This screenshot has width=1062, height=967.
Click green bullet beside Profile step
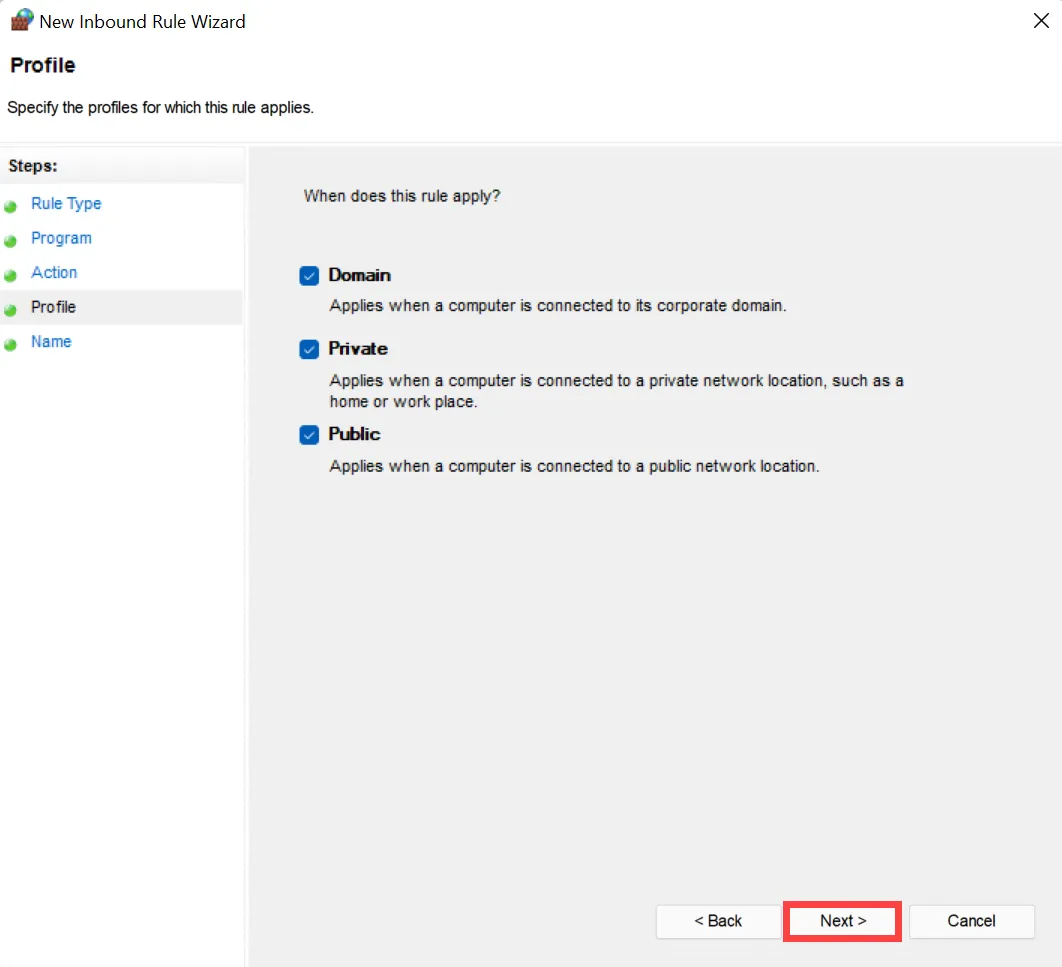point(10,310)
